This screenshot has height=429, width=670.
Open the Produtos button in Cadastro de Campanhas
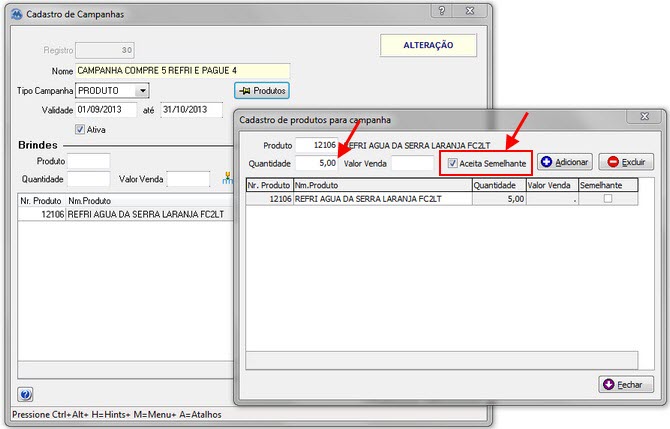pyautogui.click(x=262, y=91)
